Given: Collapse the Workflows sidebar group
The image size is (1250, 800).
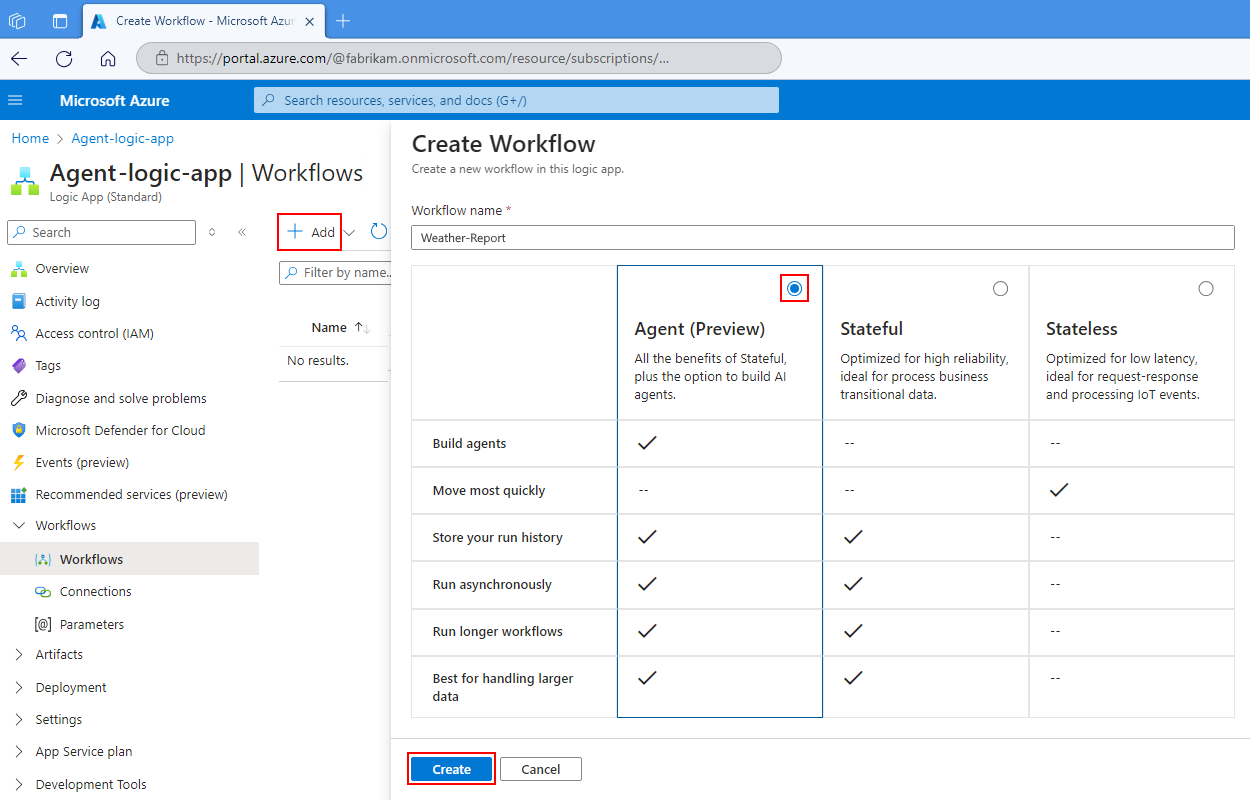Looking at the screenshot, I should (19, 525).
